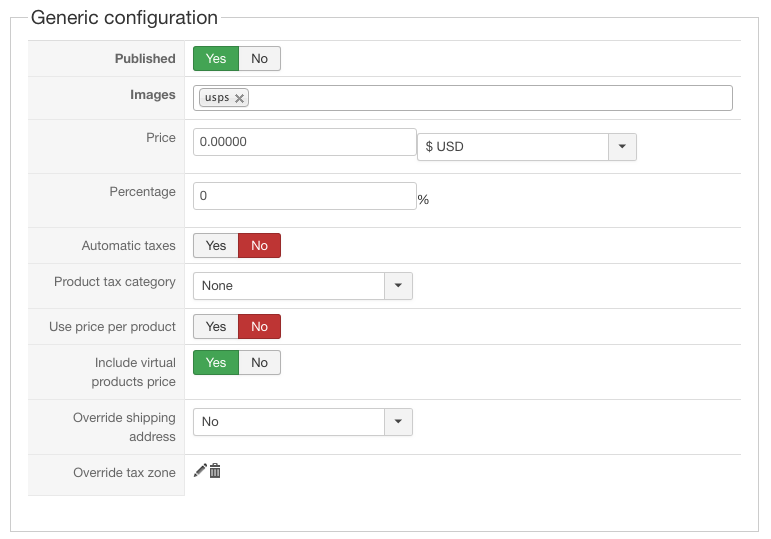
Task: Set Published to No
Action: [x=260, y=59]
